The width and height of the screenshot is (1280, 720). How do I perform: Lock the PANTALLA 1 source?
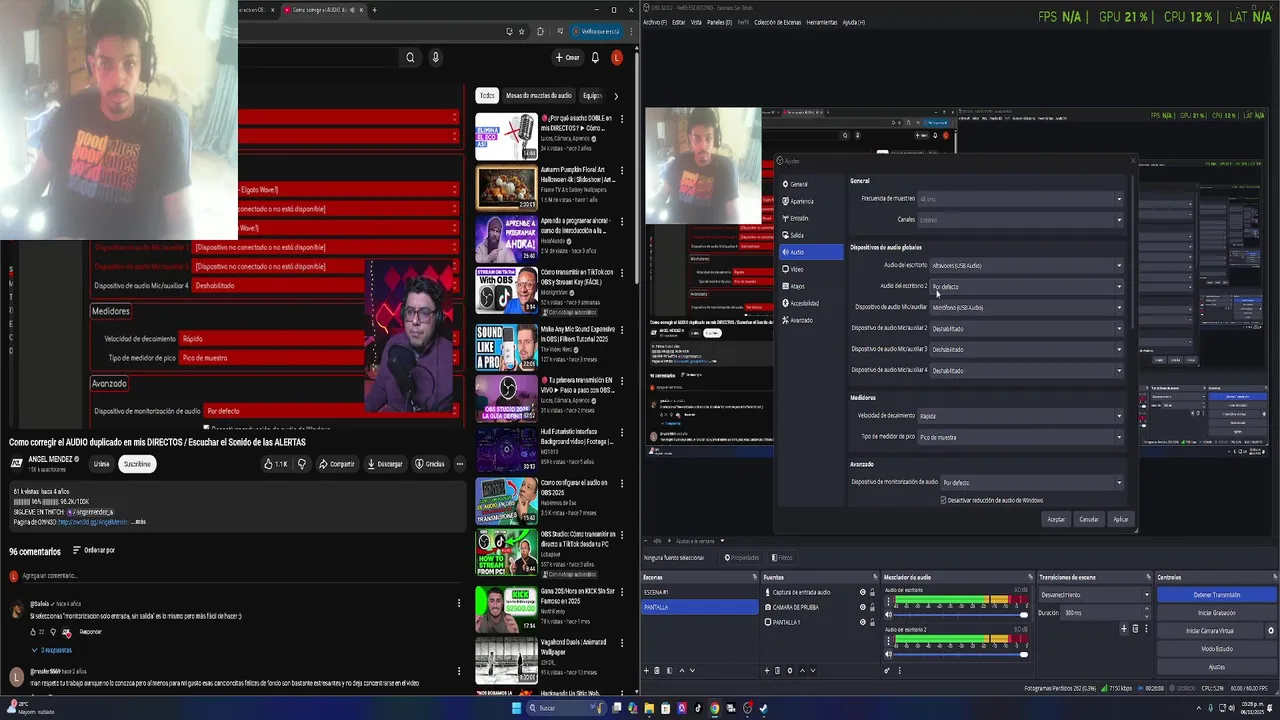pyautogui.click(x=873, y=622)
